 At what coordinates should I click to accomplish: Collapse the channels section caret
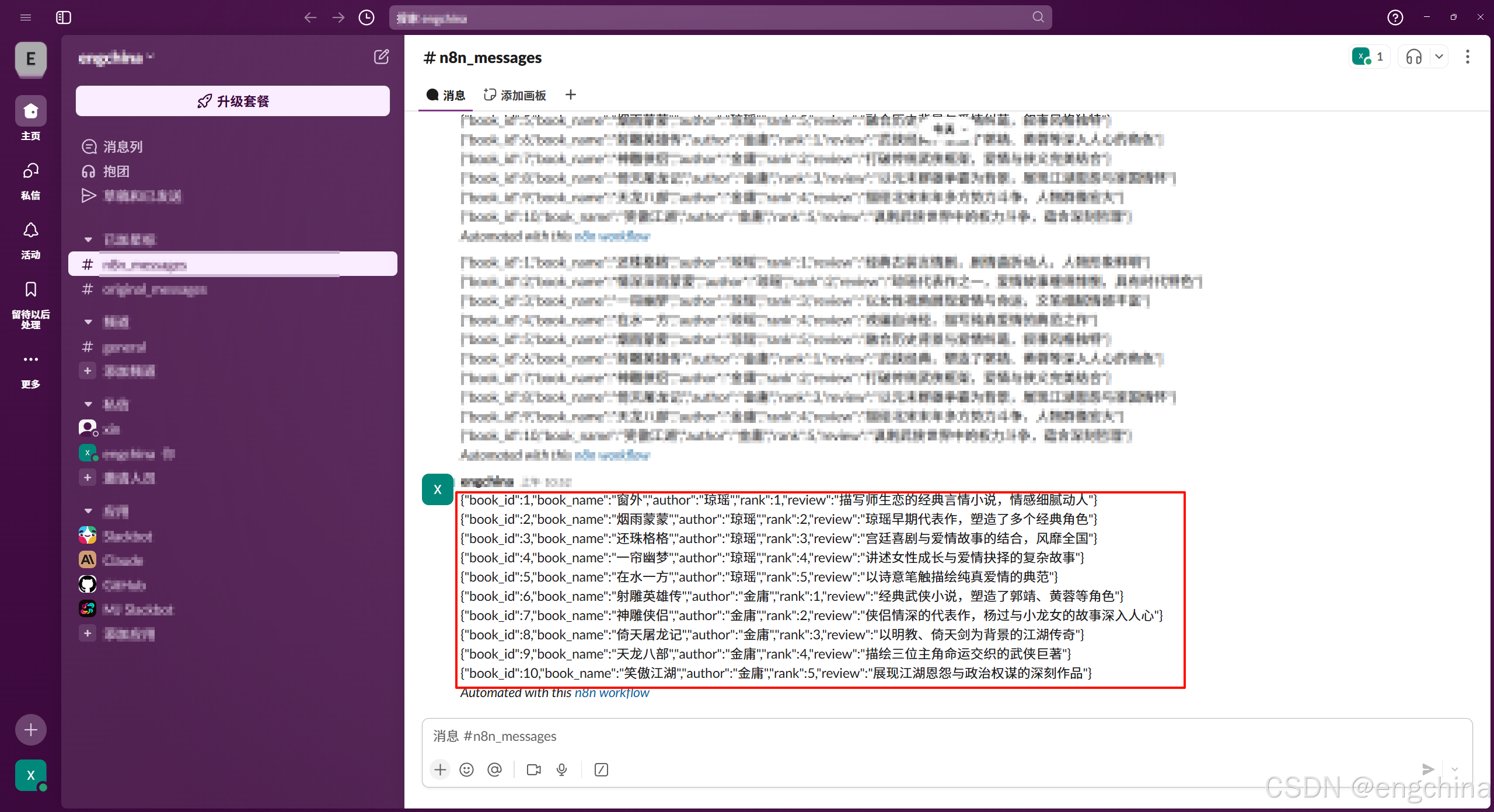point(88,321)
